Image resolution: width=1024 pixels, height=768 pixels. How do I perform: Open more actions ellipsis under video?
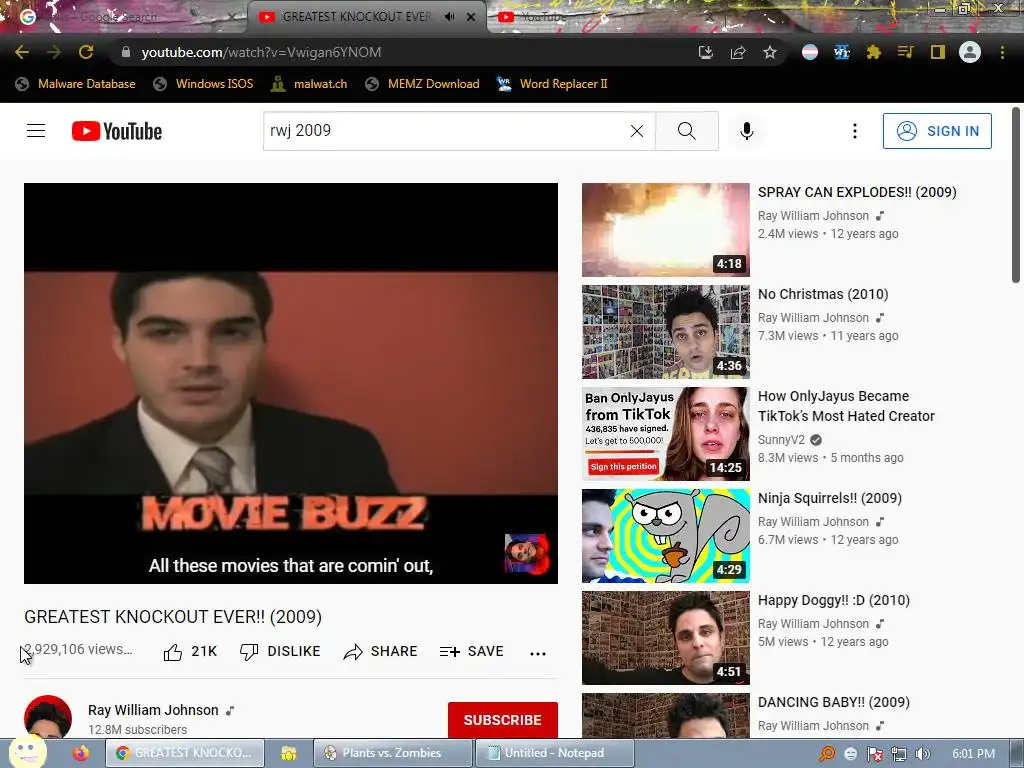point(537,653)
